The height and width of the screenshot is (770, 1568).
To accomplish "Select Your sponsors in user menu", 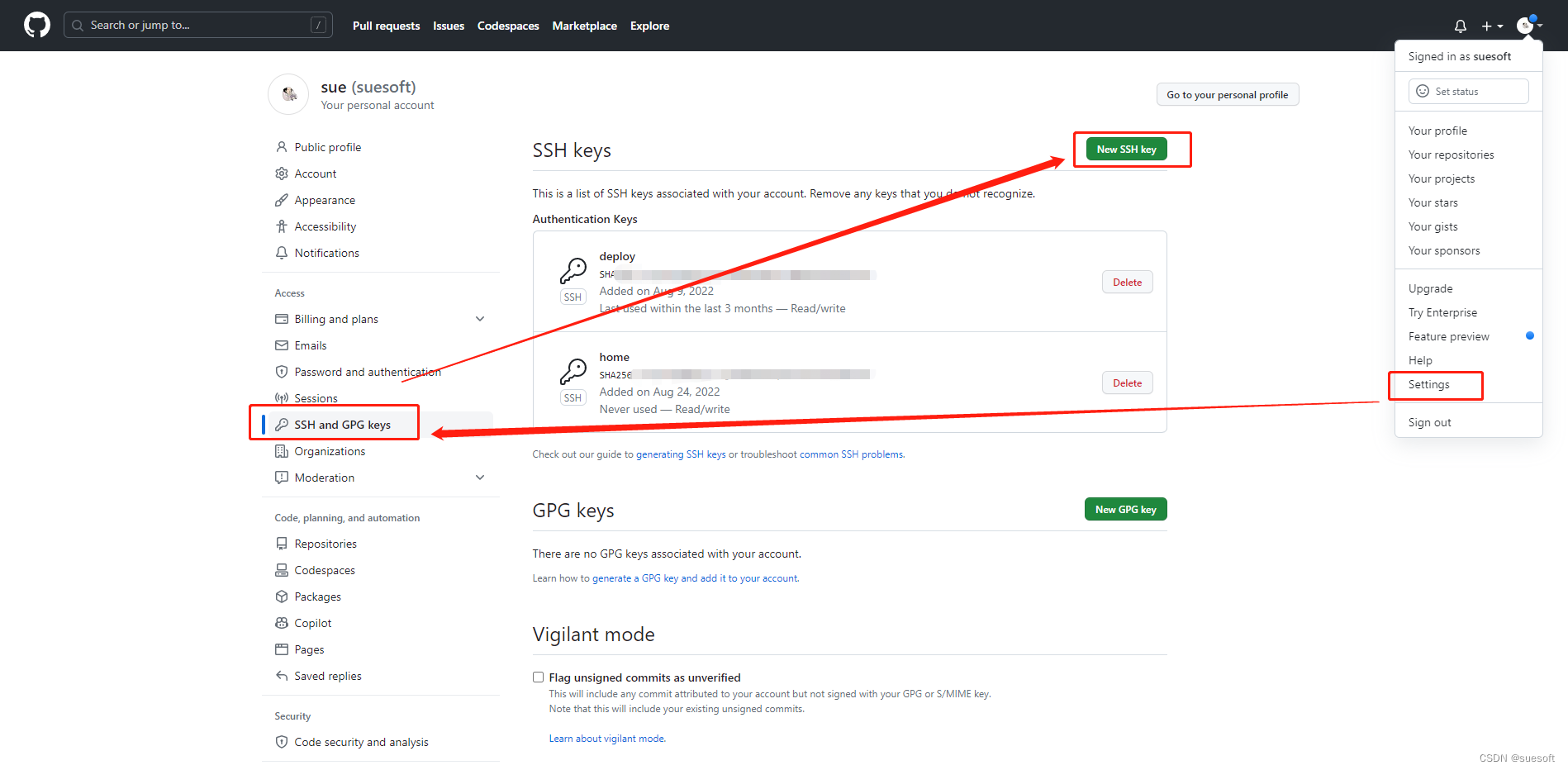I will 1444,250.
